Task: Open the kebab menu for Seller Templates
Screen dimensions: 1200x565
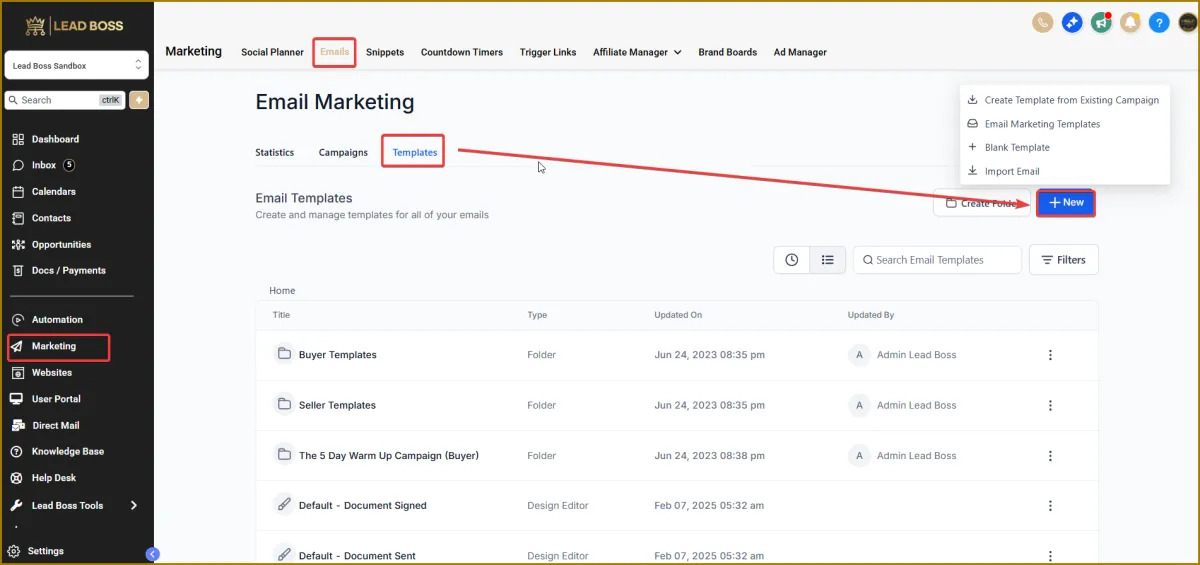Action: [1050, 405]
